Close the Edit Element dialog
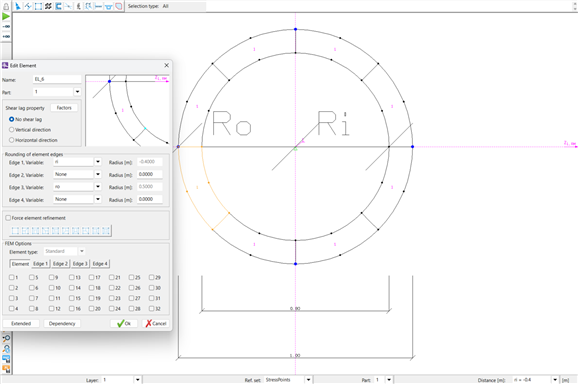Image resolution: width=578 pixels, height=384 pixels. tap(166, 65)
